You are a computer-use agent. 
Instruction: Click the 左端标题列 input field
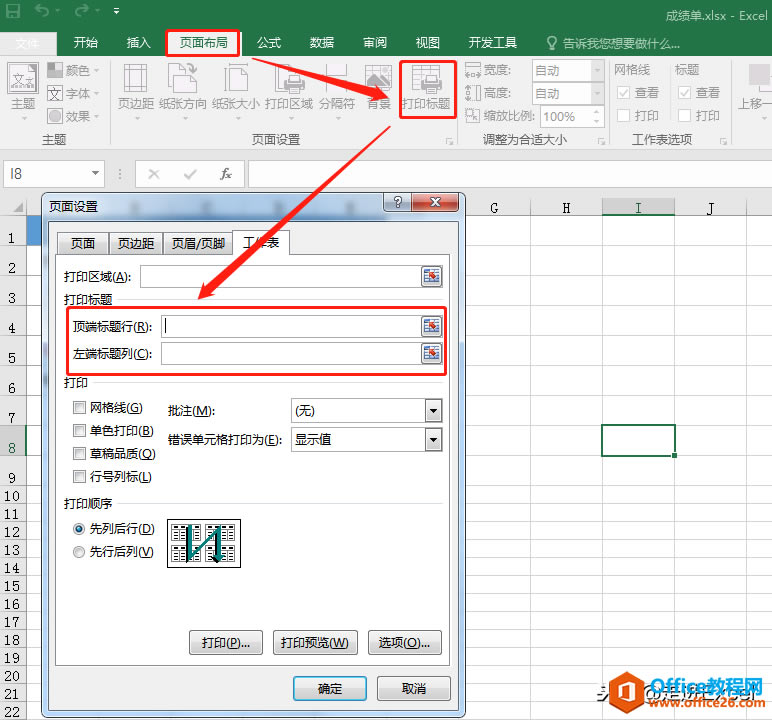(291, 354)
